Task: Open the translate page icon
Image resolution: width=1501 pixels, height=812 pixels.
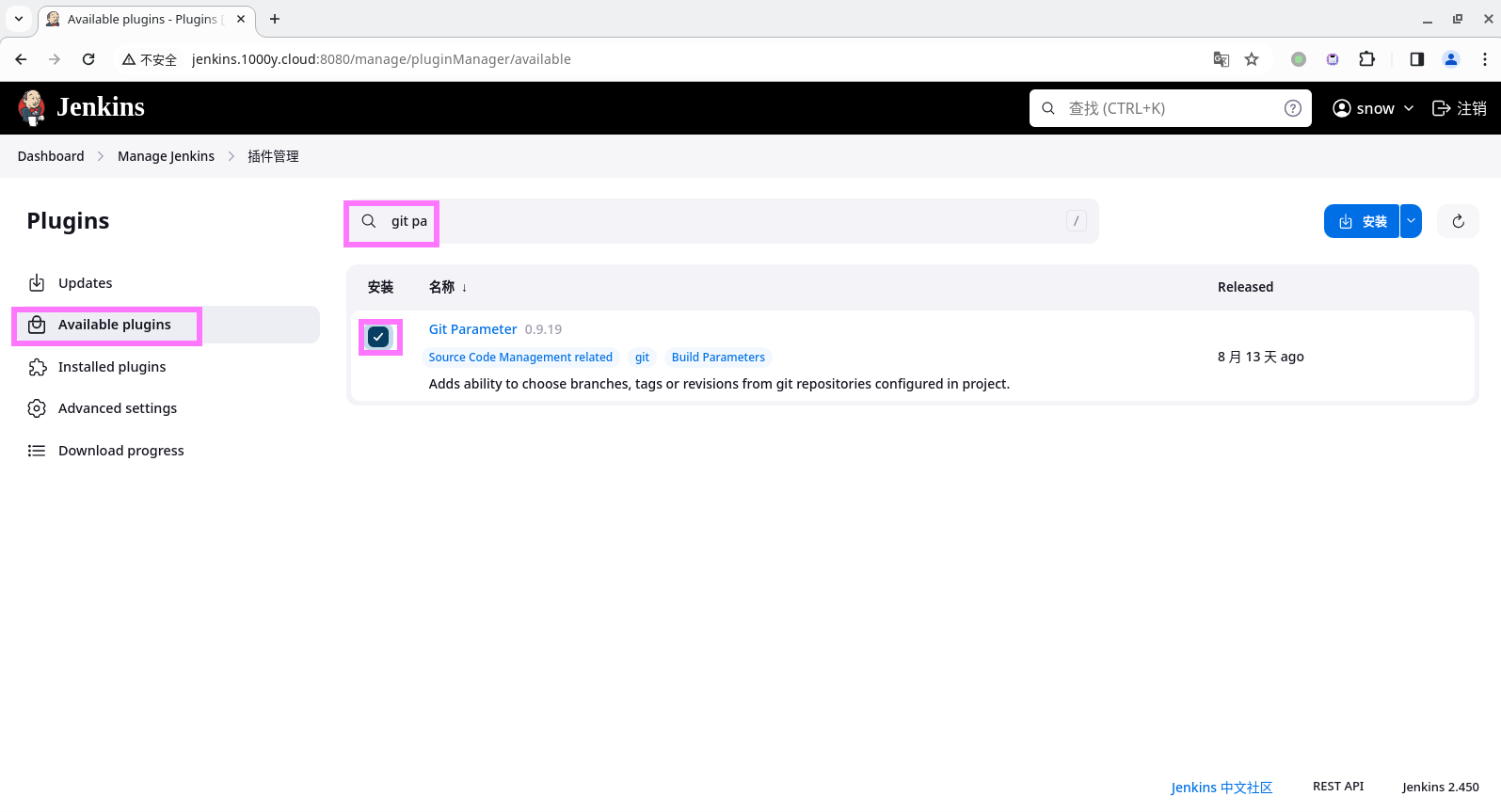Action: click(1222, 59)
